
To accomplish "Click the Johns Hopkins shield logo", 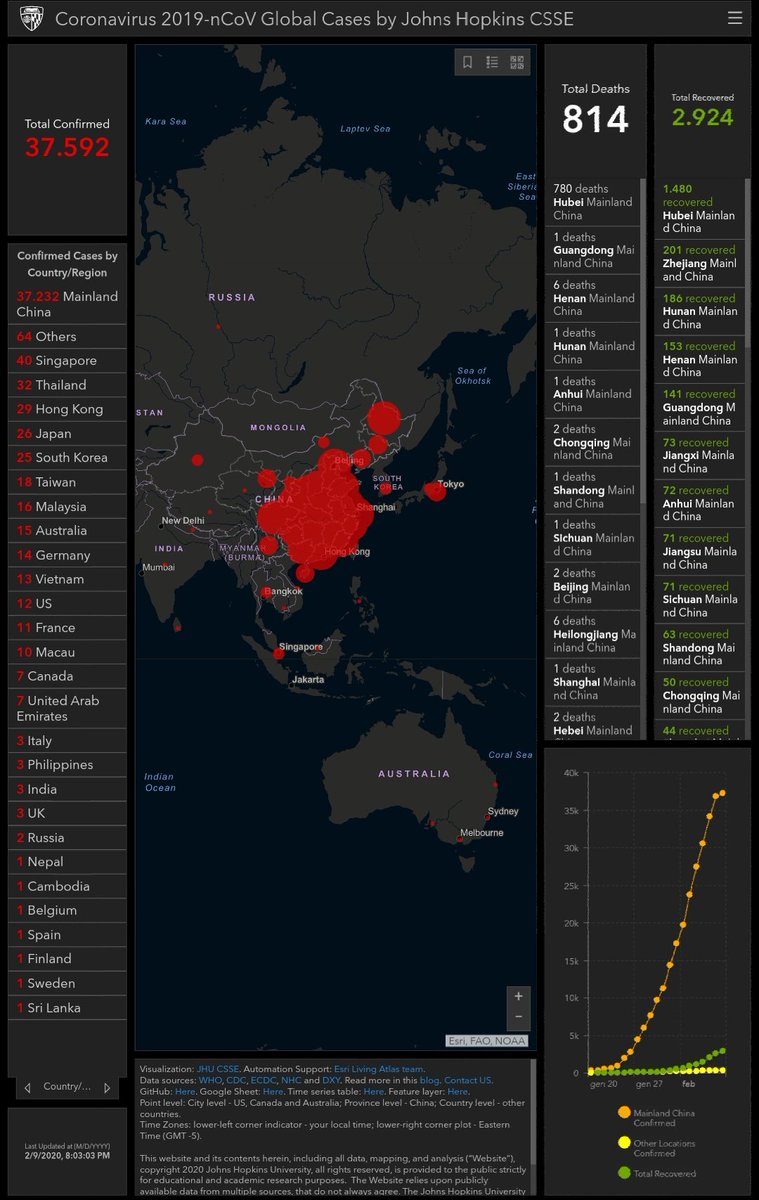I will click(31, 18).
